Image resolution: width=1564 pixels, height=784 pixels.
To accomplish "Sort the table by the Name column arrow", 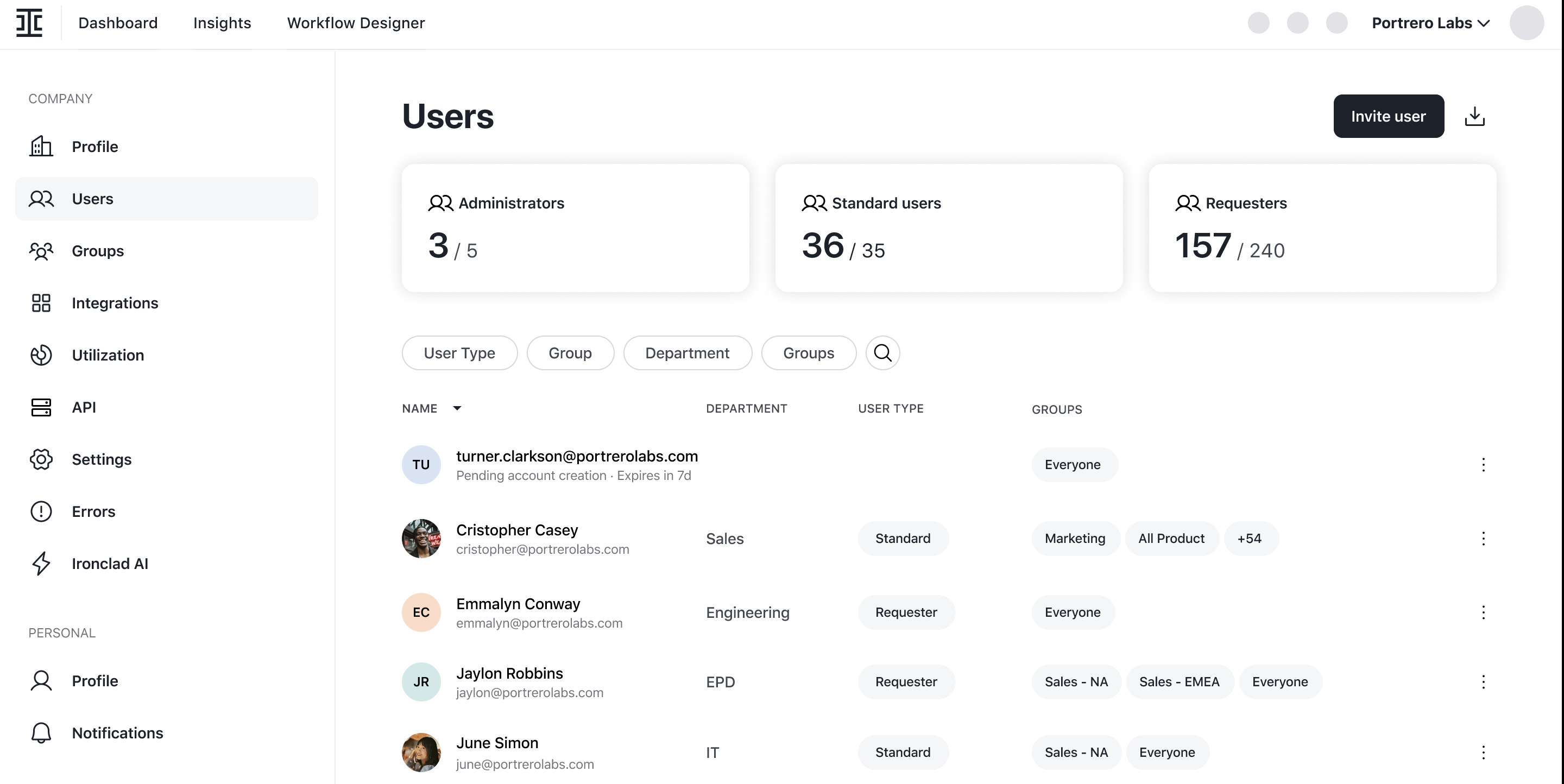I will coord(457,408).
